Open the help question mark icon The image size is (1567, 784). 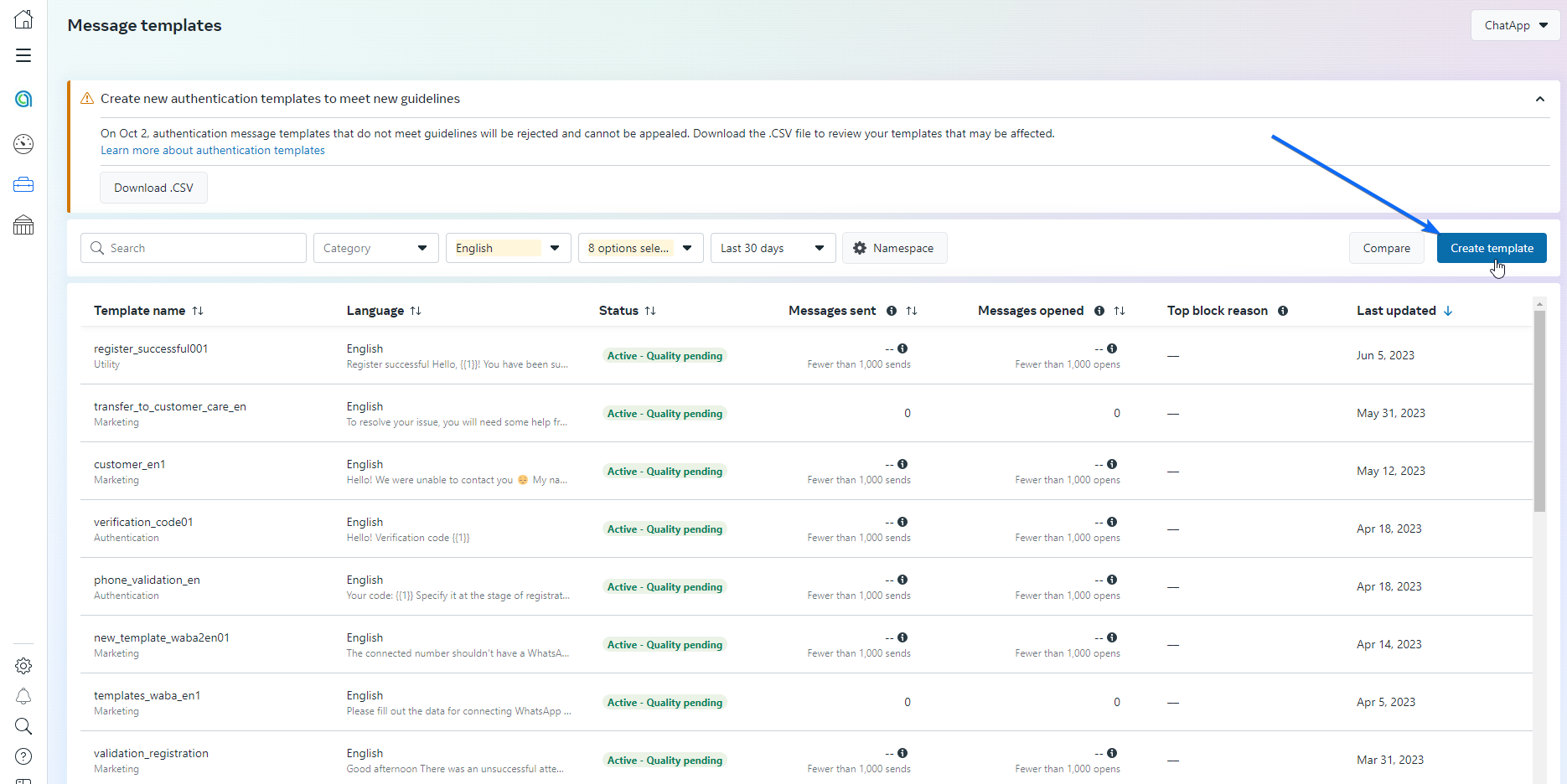[x=23, y=756]
